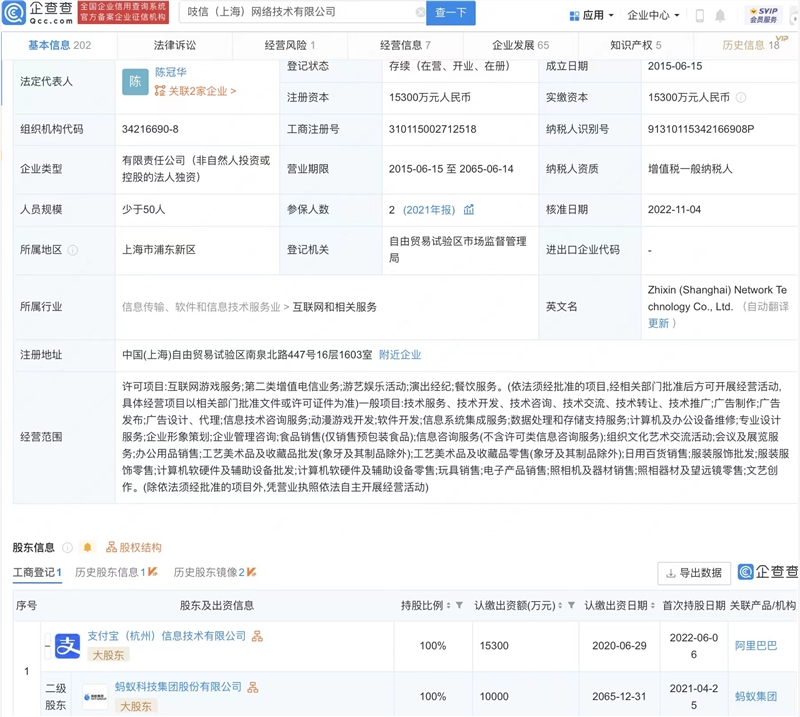800x717 pixels.
Task: Click the 上海市浦东新区 region value
Action: (159, 250)
